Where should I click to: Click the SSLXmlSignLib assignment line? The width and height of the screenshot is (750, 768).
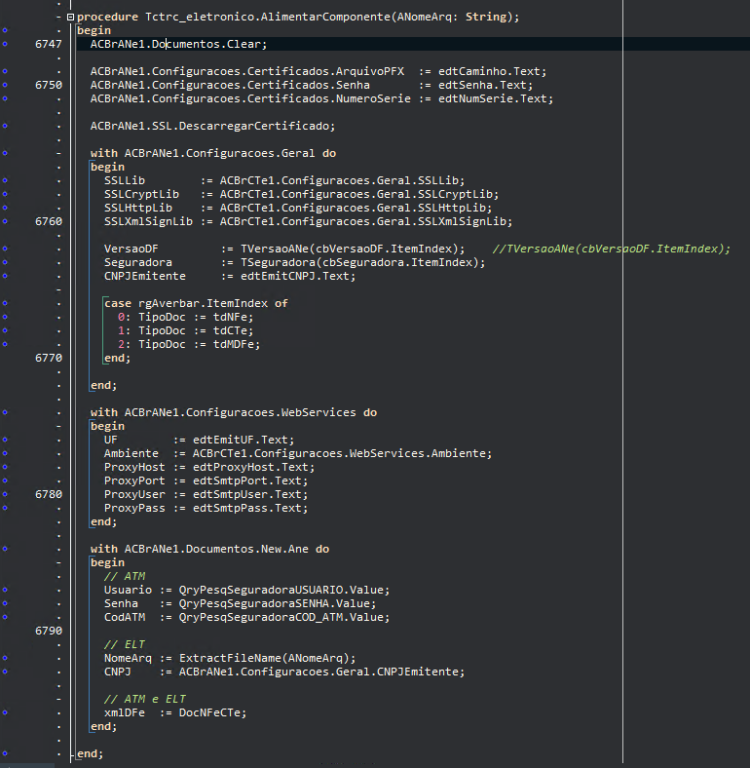(308, 221)
